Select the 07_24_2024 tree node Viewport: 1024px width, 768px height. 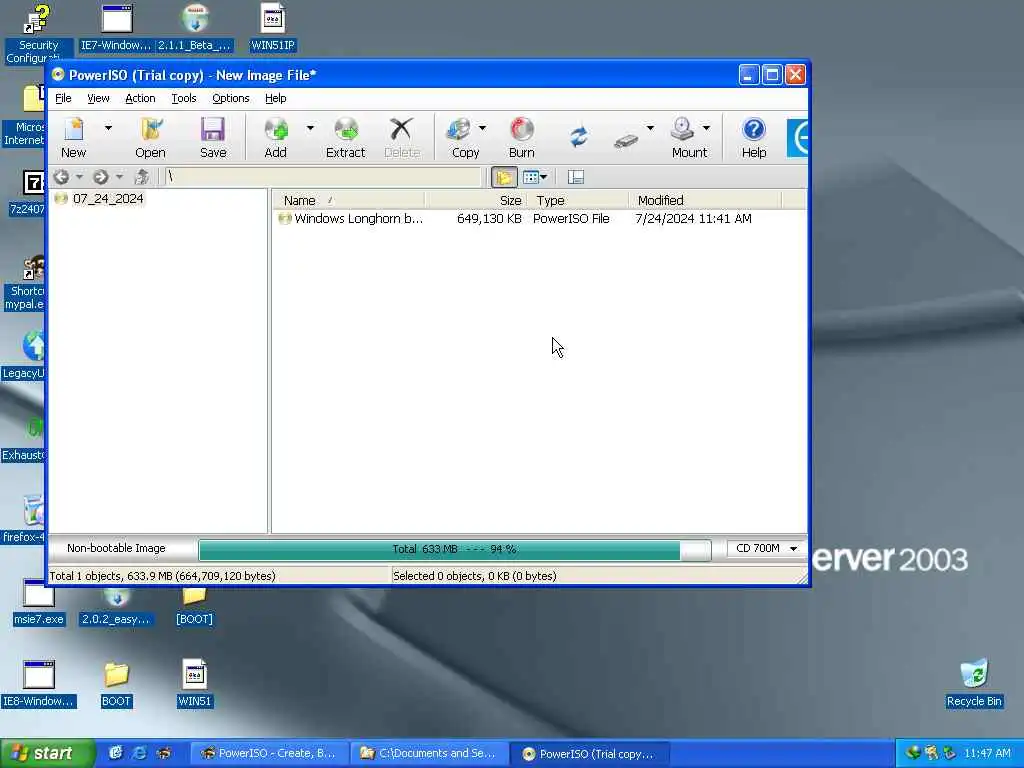[x=108, y=199]
